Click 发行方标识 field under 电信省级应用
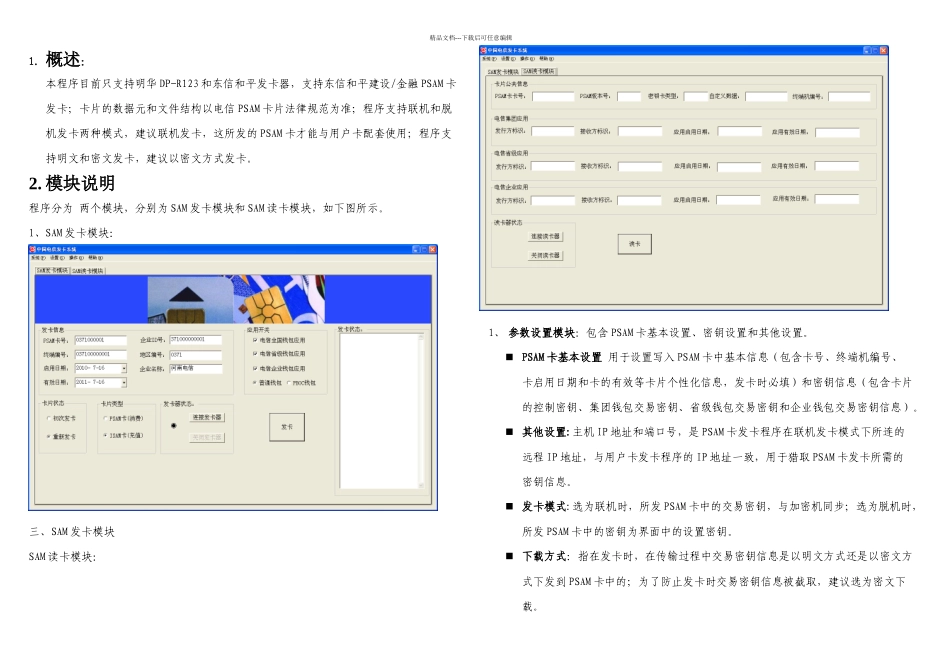The image size is (950, 672). click(553, 165)
